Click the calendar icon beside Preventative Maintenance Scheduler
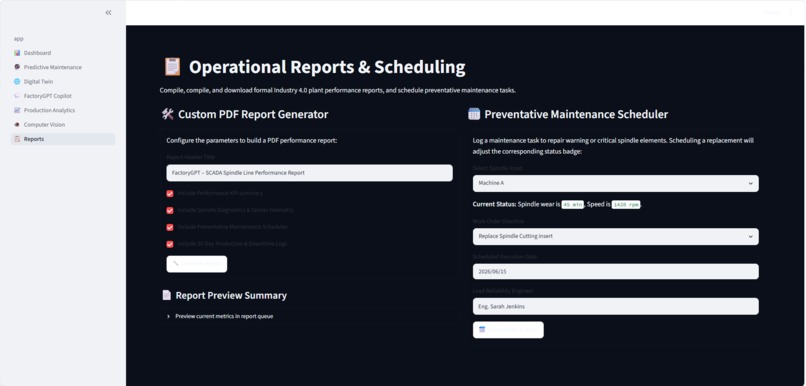Viewport: 806px width, 386px height. (x=474, y=114)
